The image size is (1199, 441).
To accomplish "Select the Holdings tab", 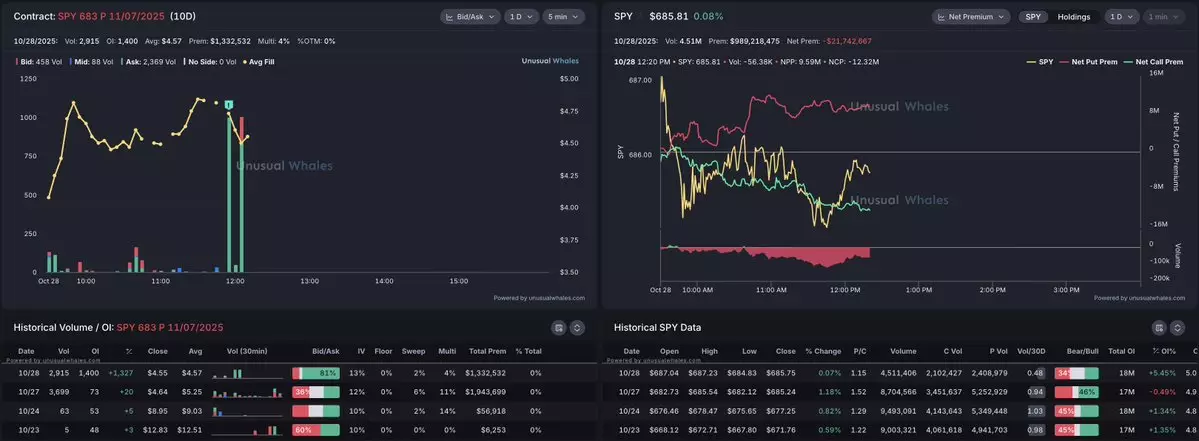I will [x=1073, y=17].
